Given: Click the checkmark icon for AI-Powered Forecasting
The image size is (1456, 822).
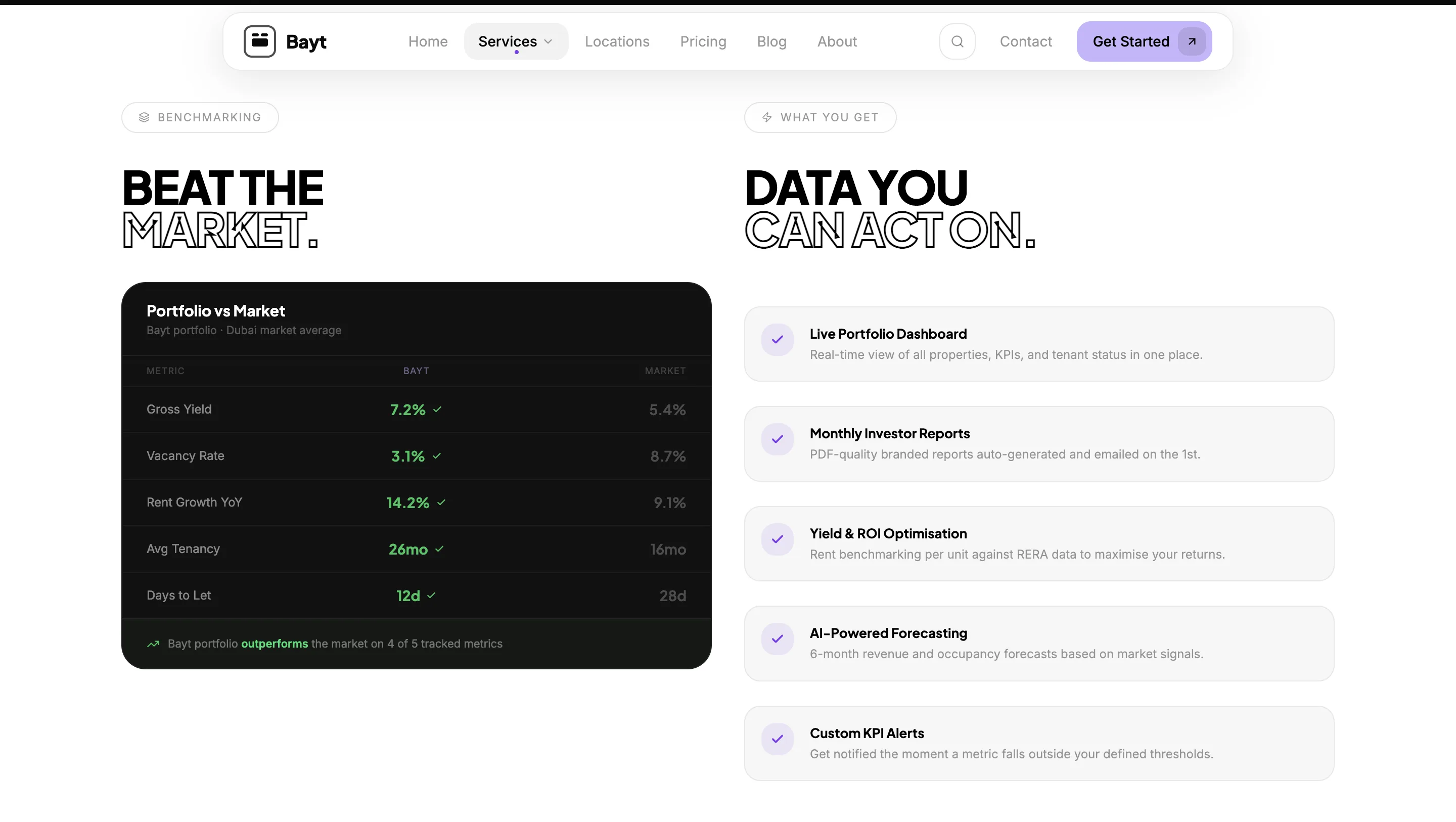Looking at the screenshot, I should pos(777,639).
